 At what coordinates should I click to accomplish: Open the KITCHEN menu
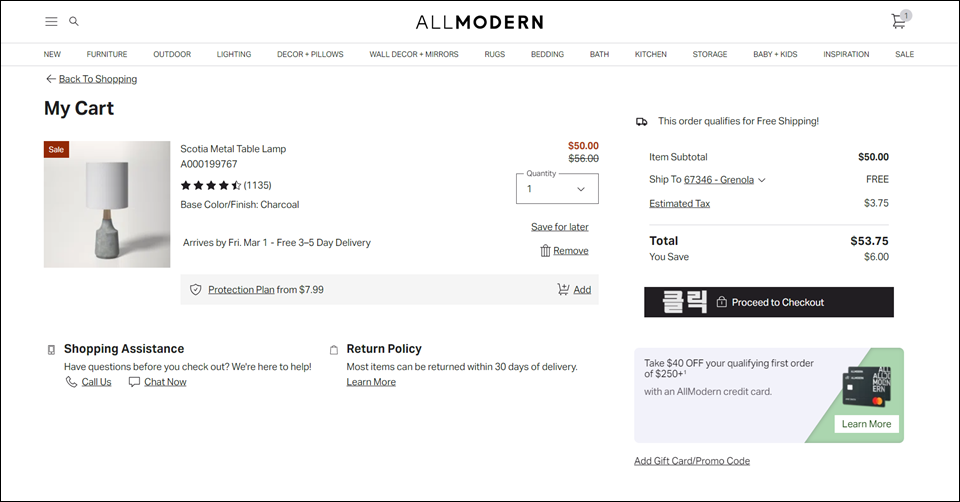click(651, 54)
